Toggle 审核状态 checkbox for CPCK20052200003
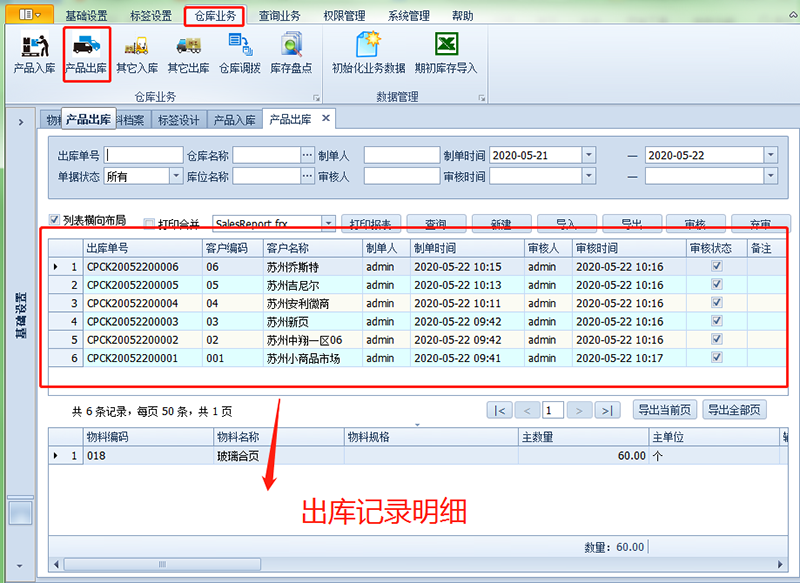Image resolution: width=800 pixels, height=583 pixels. [x=717, y=321]
